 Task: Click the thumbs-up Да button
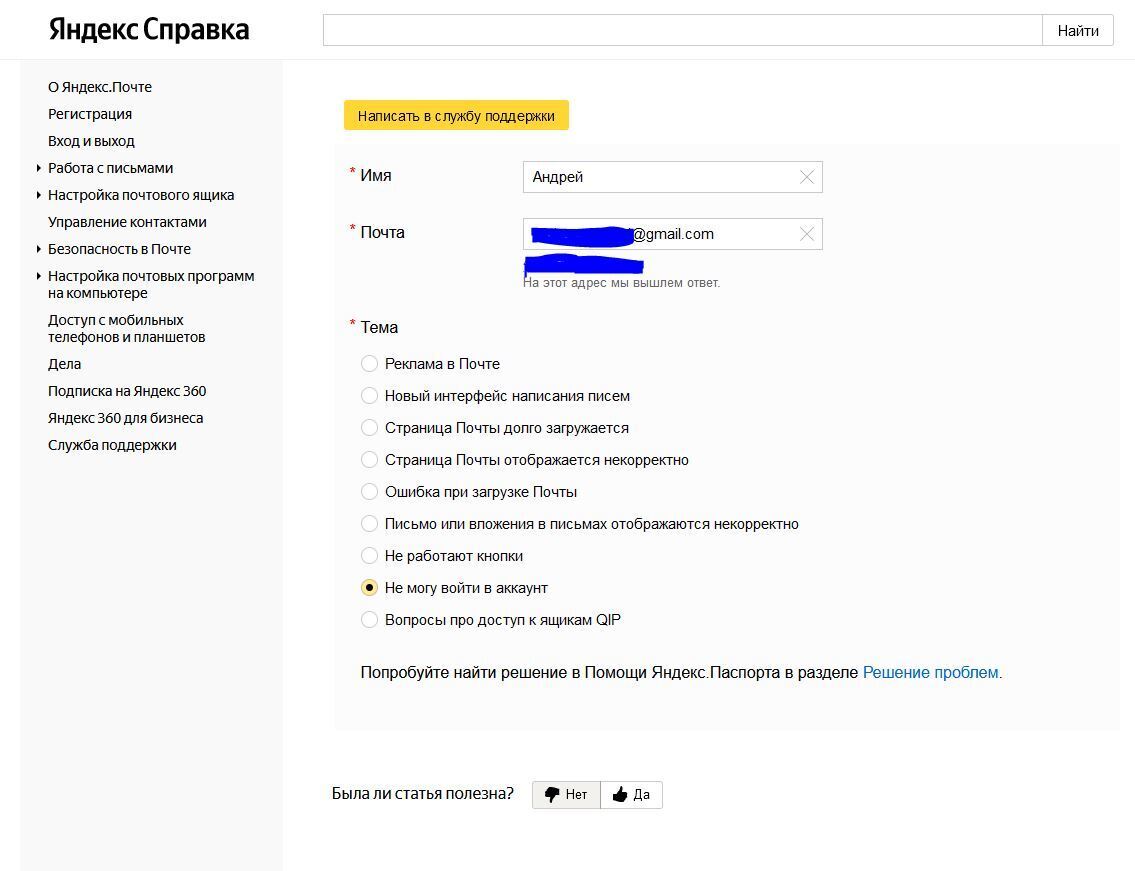tap(631, 794)
